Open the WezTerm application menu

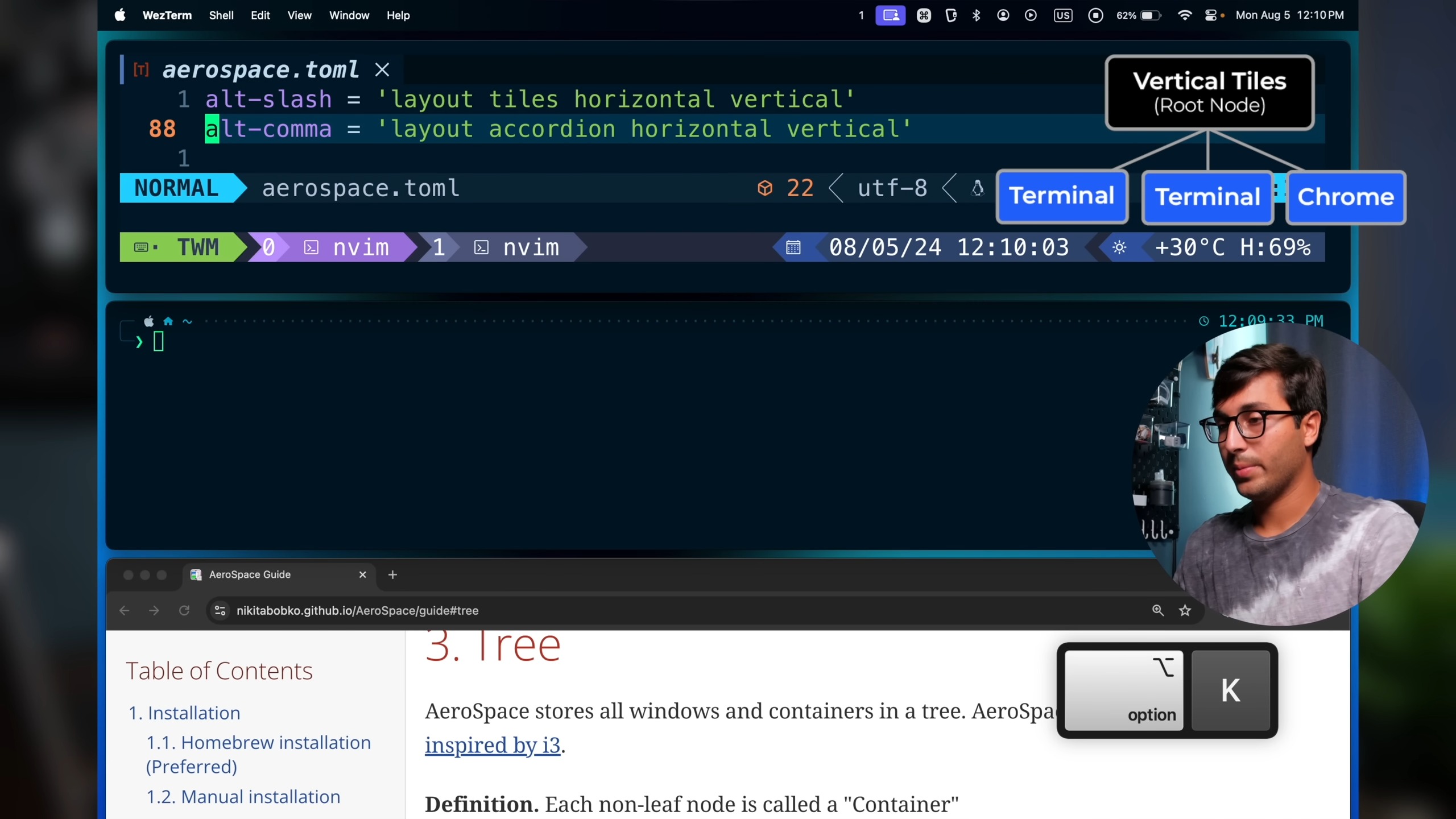coord(167,15)
